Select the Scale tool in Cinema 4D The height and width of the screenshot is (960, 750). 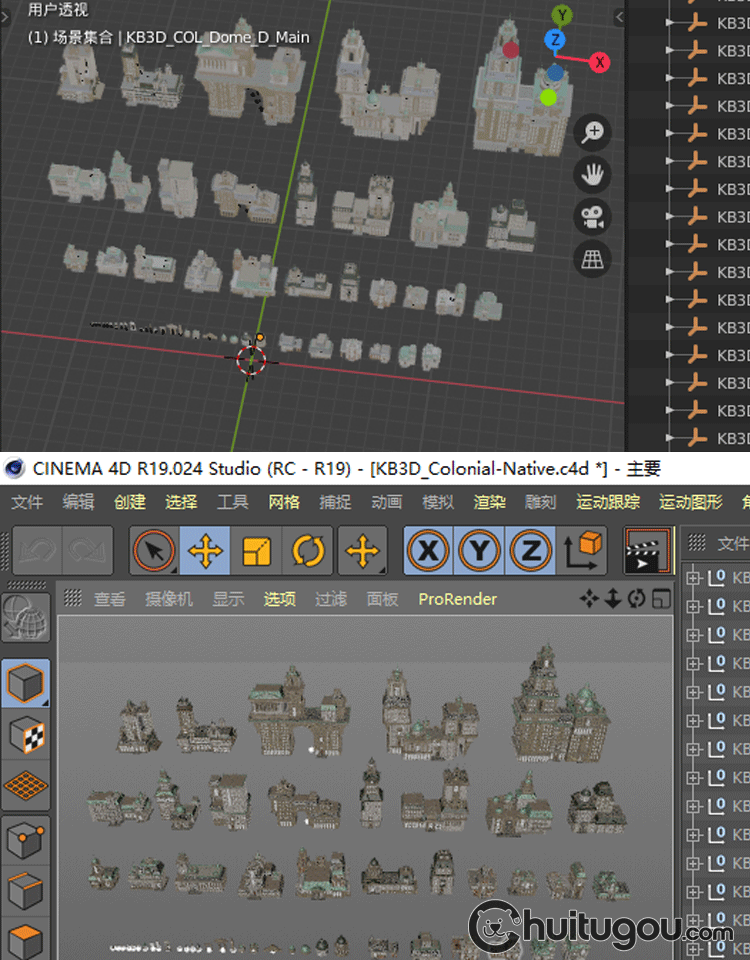(257, 551)
